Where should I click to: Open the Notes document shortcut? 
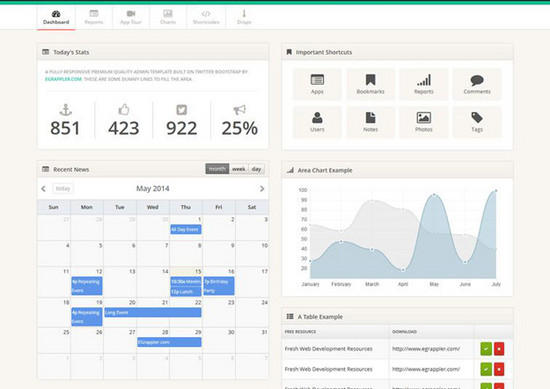point(370,122)
